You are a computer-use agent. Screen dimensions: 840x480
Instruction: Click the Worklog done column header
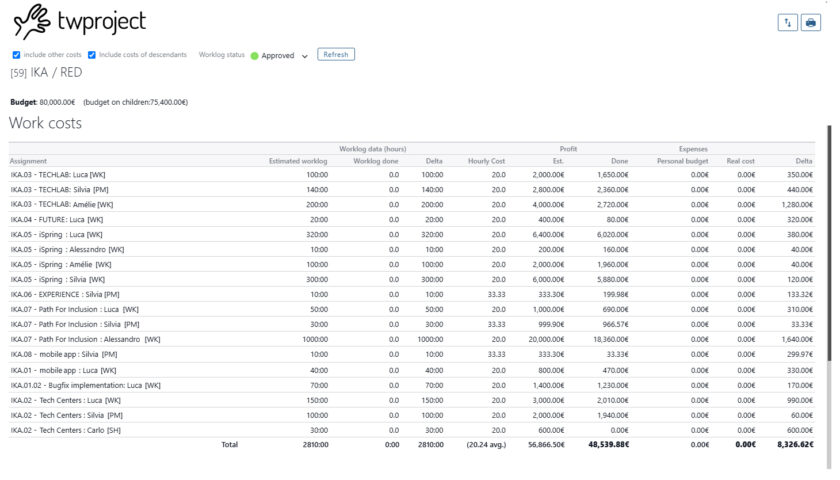[376, 161]
